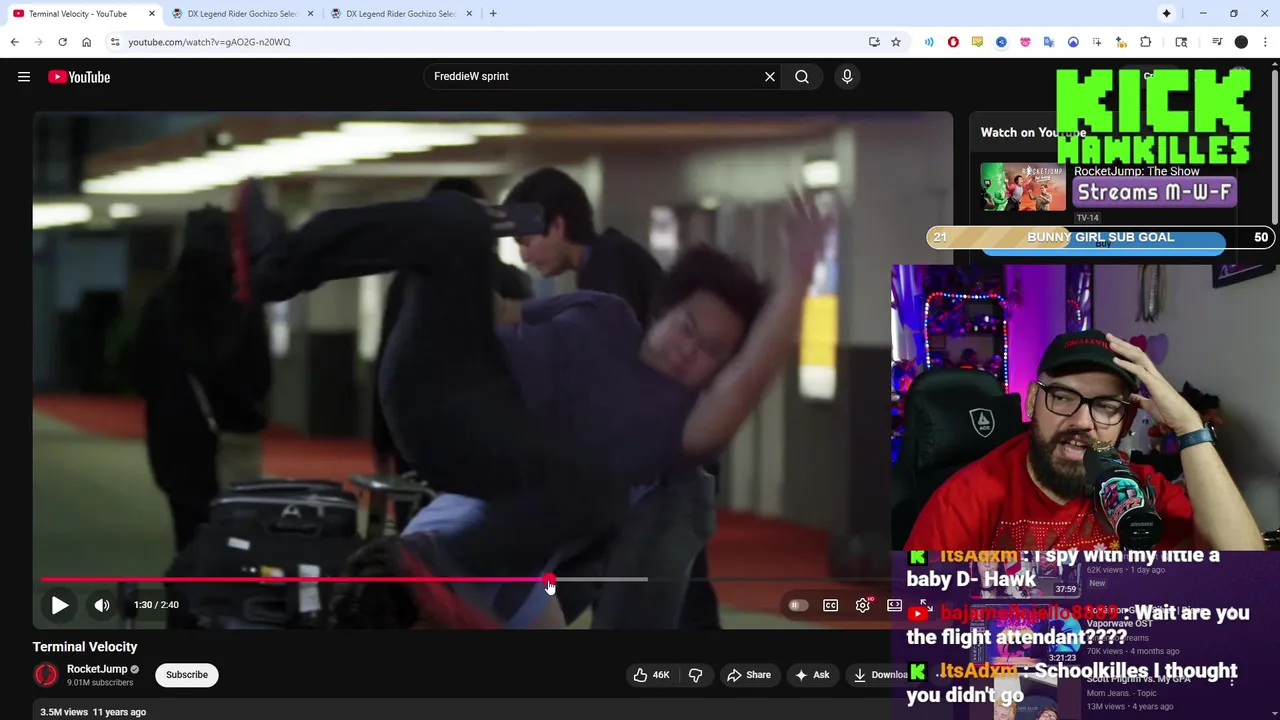Switch to the third DX Legend Rider tab
This screenshot has width=1280, height=720.
coord(400,14)
